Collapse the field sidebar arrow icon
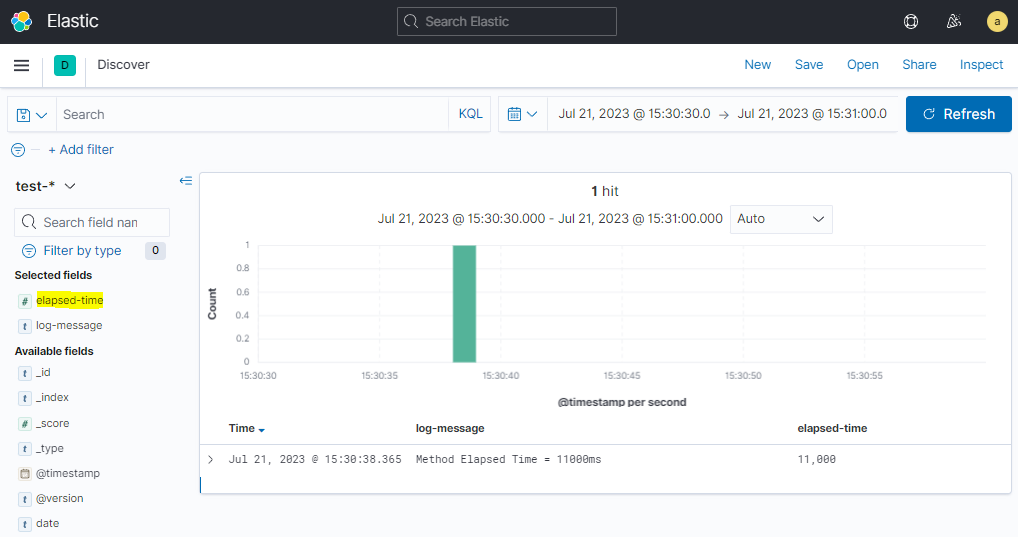Screen dimensions: 1018x537 (186, 181)
